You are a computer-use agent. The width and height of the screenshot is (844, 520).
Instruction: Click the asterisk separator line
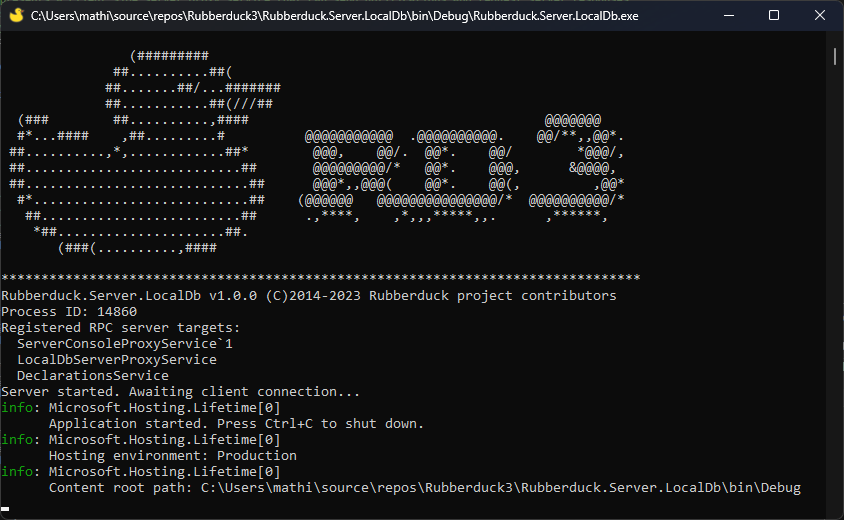(x=320, y=278)
